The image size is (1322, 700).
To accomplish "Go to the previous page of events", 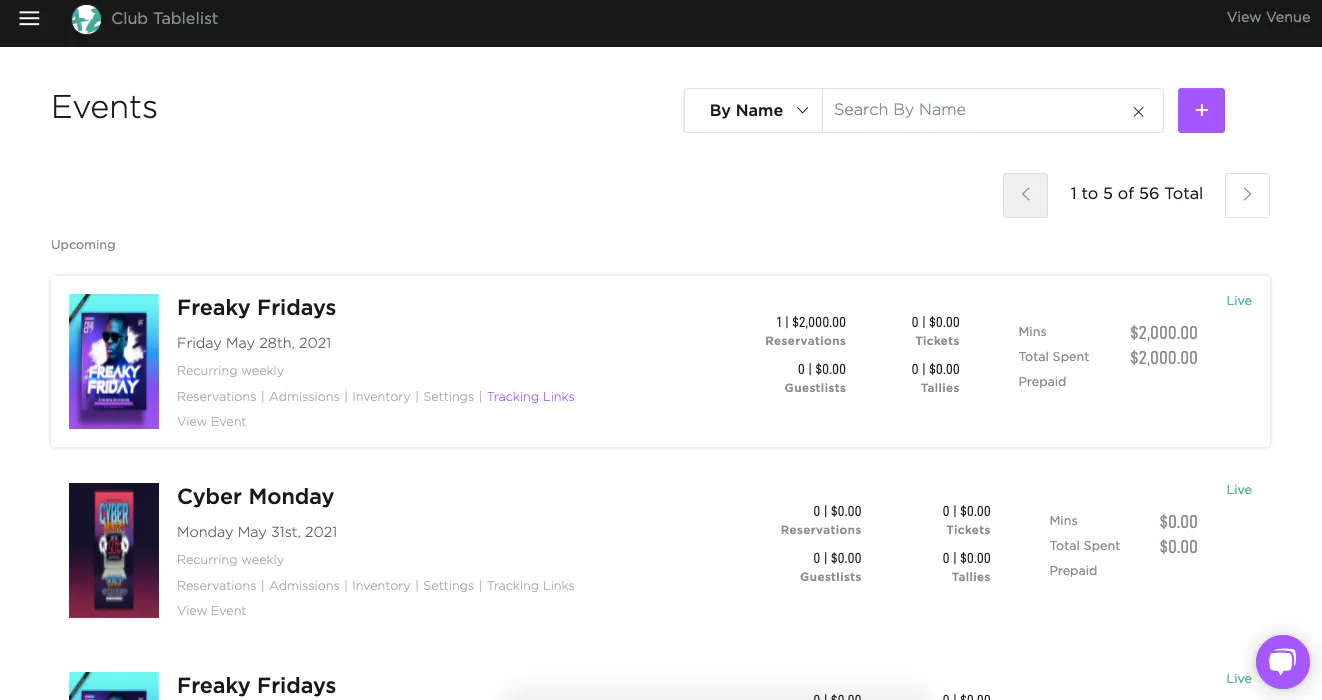I will tap(1025, 195).
